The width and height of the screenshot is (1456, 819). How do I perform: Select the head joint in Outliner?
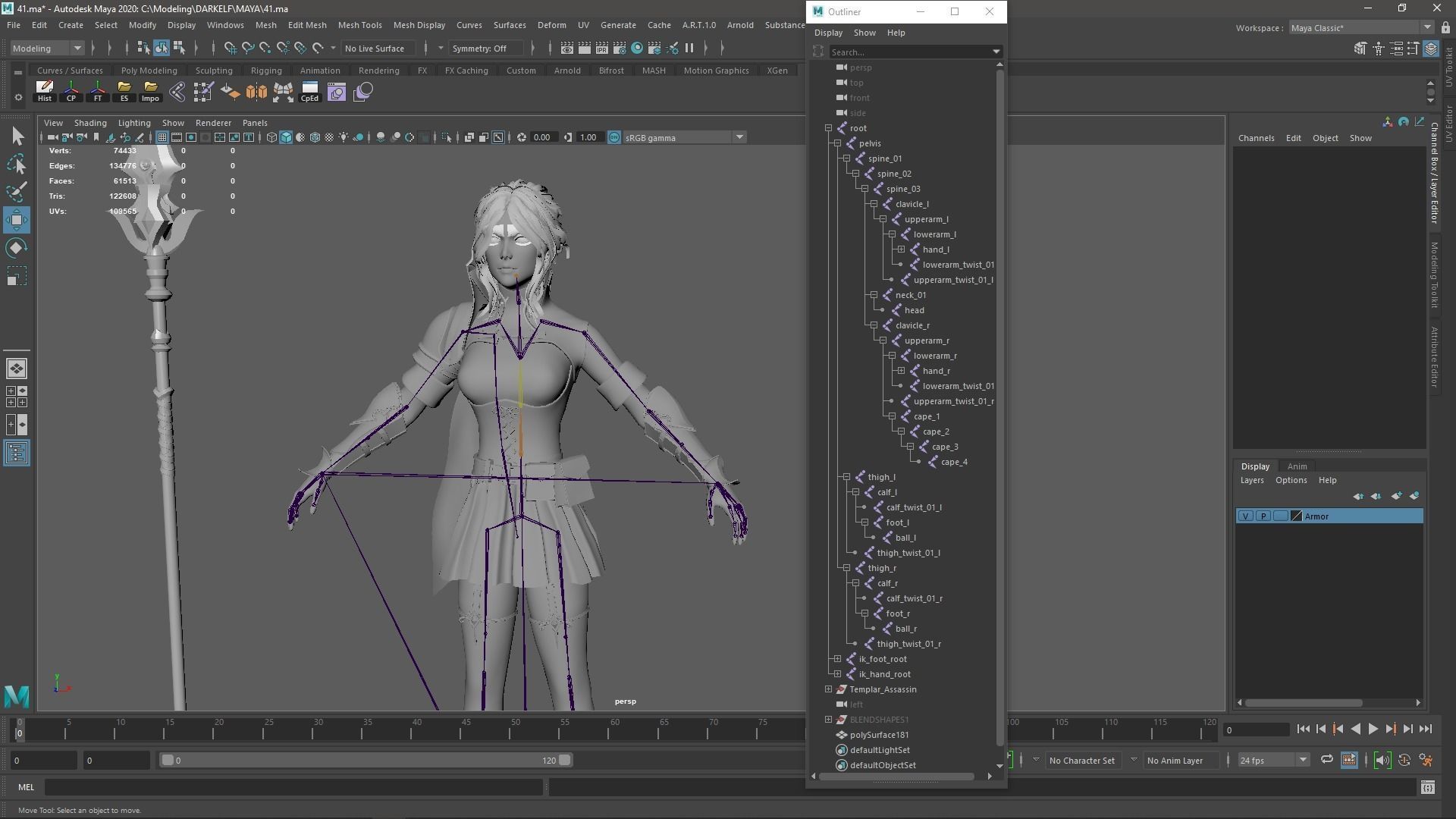[x=914, y=310]
